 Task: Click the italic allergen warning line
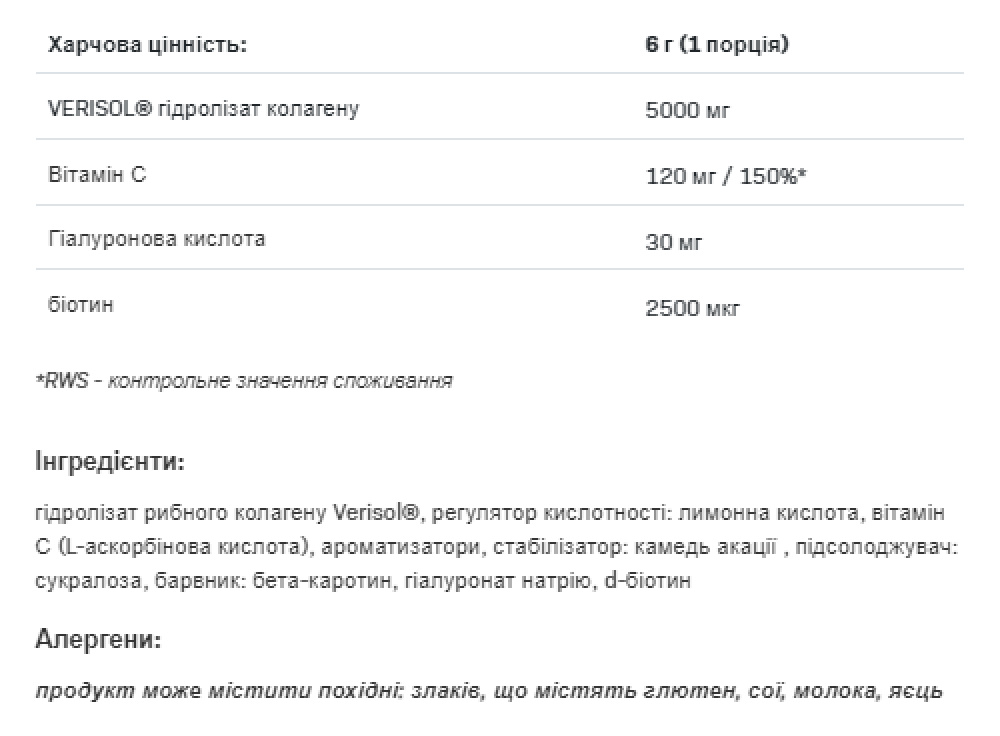tap(488, 690)
